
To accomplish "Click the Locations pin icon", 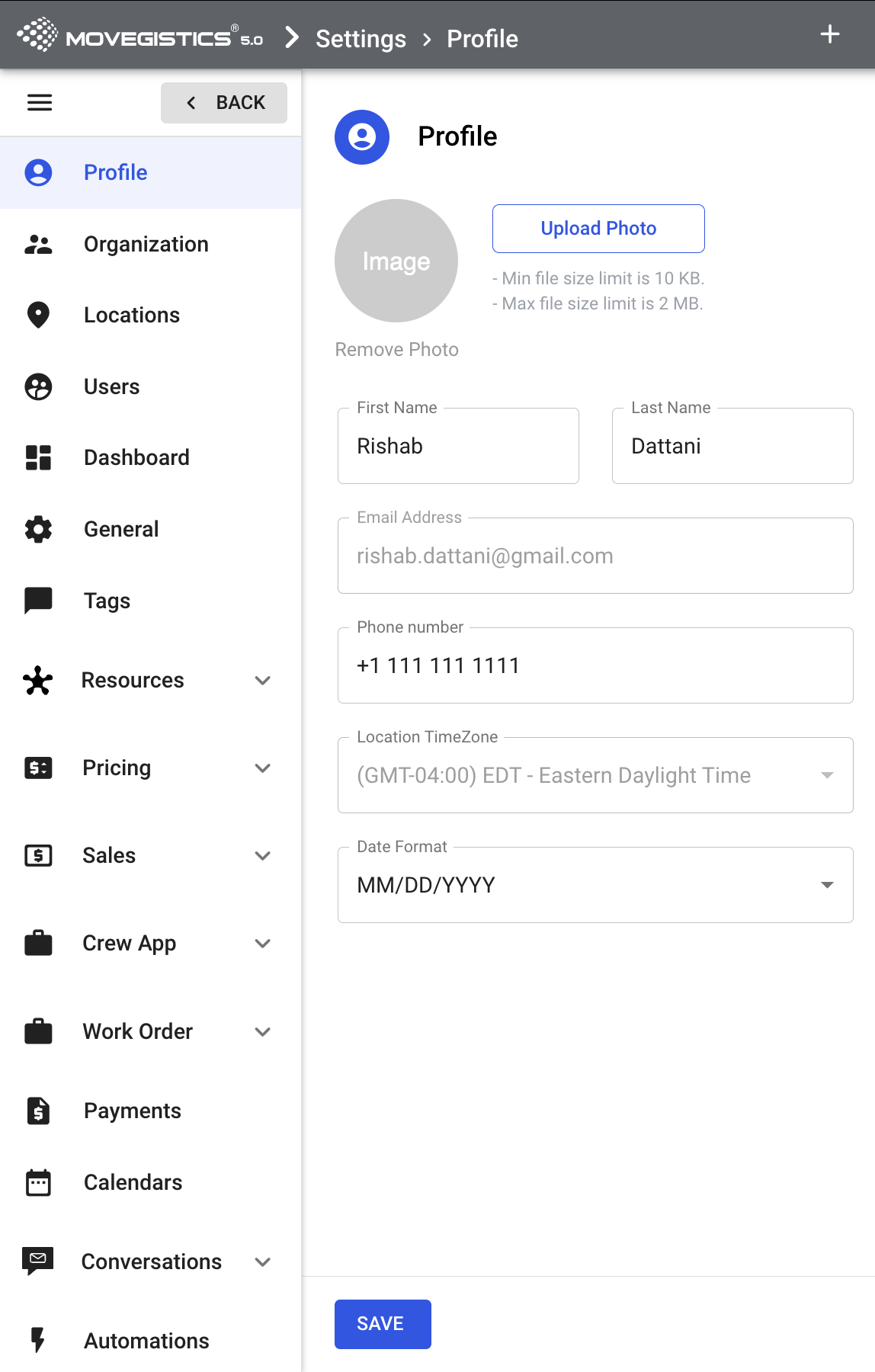I will click(x=38, y=315).
